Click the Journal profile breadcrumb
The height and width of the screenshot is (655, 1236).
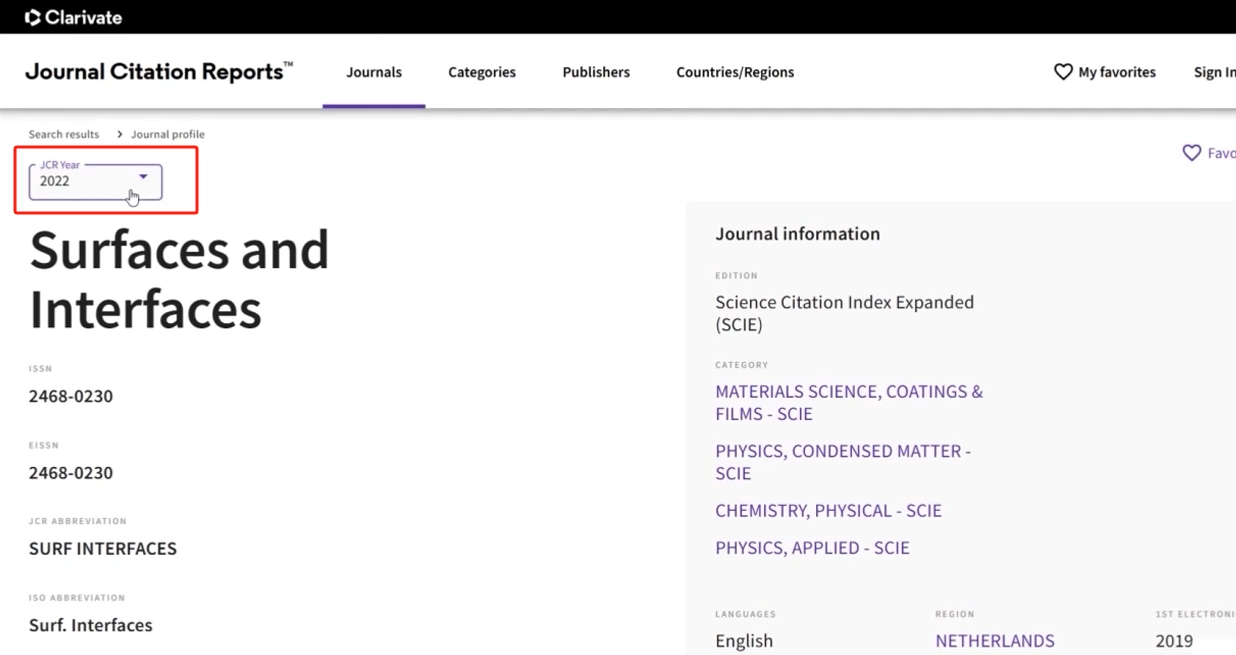tap(168, 134)
